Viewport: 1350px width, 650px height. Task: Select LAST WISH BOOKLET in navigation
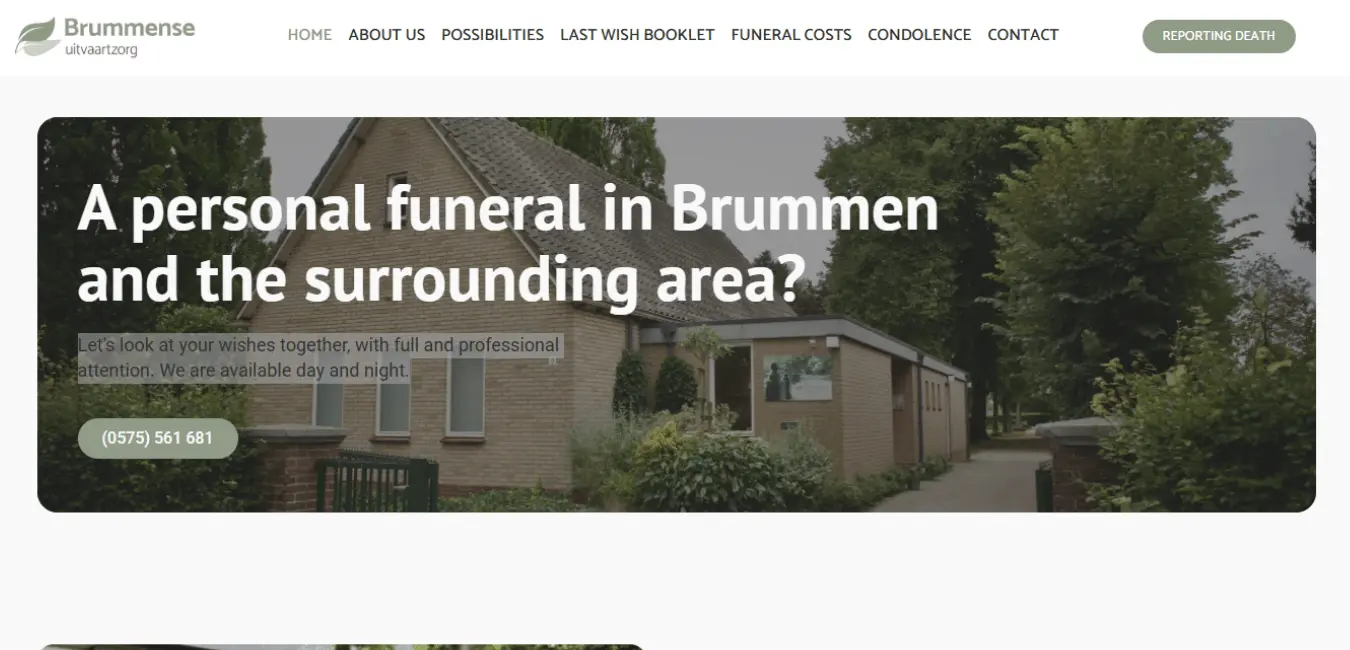637,35
